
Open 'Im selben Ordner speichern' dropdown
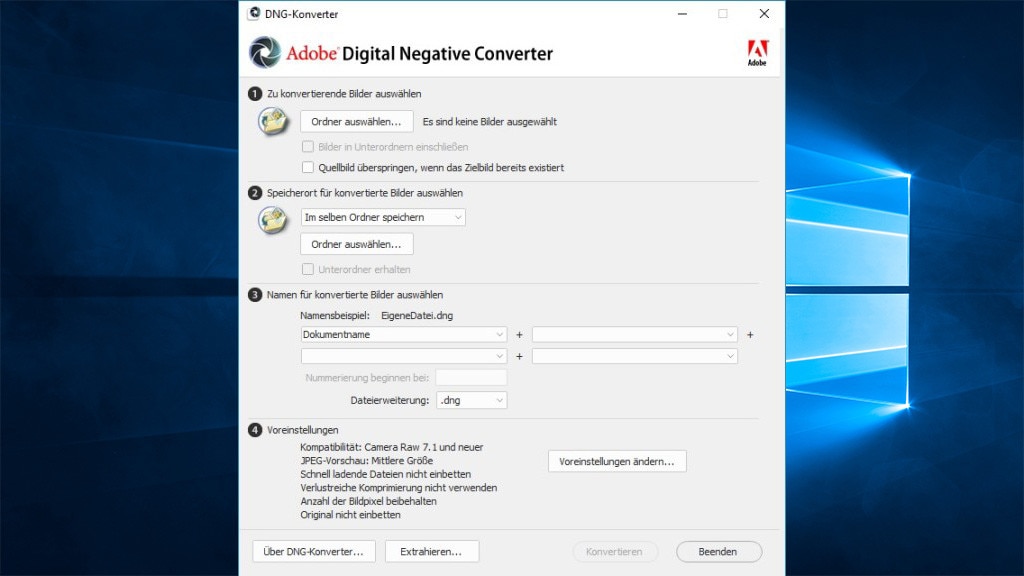[x=383, y=217]
